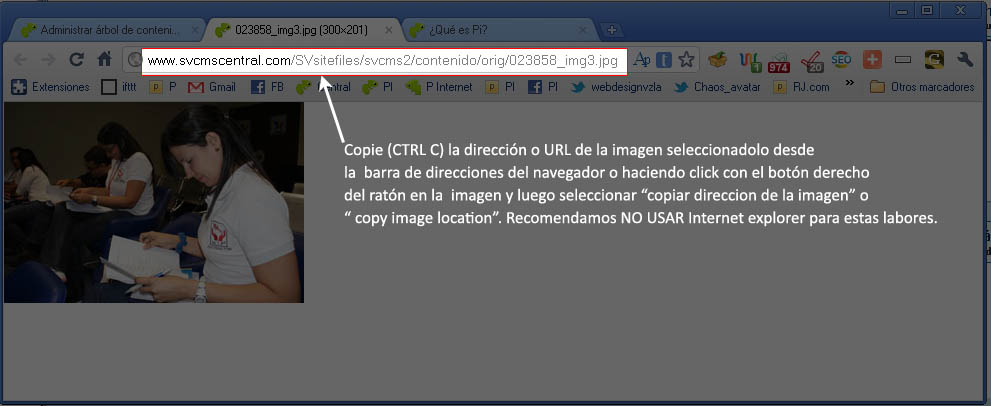Click the orange plus extension icon
The width and height of the screenshot is (991, 406).
872,60
